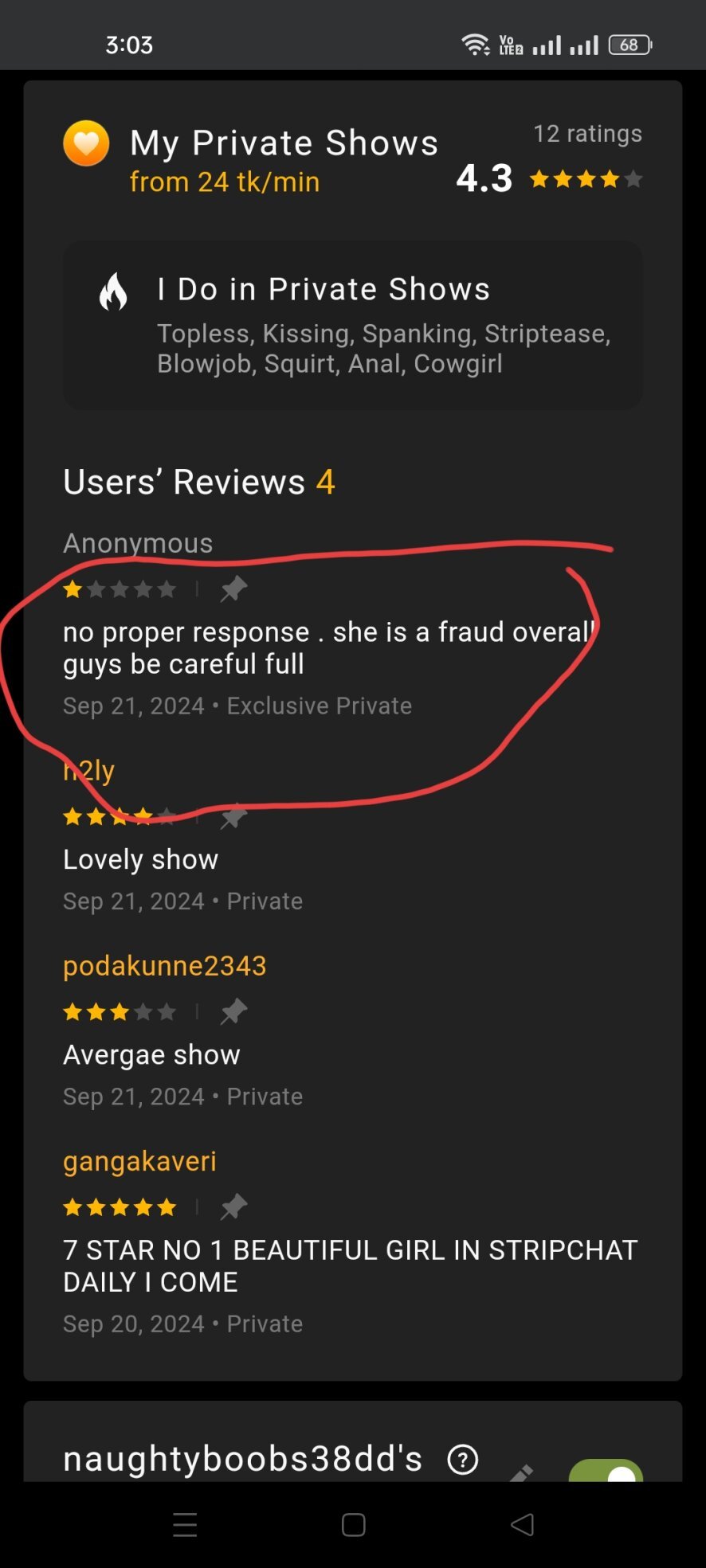
Task: Select the 12 ratings label
Action: (587, 134)
